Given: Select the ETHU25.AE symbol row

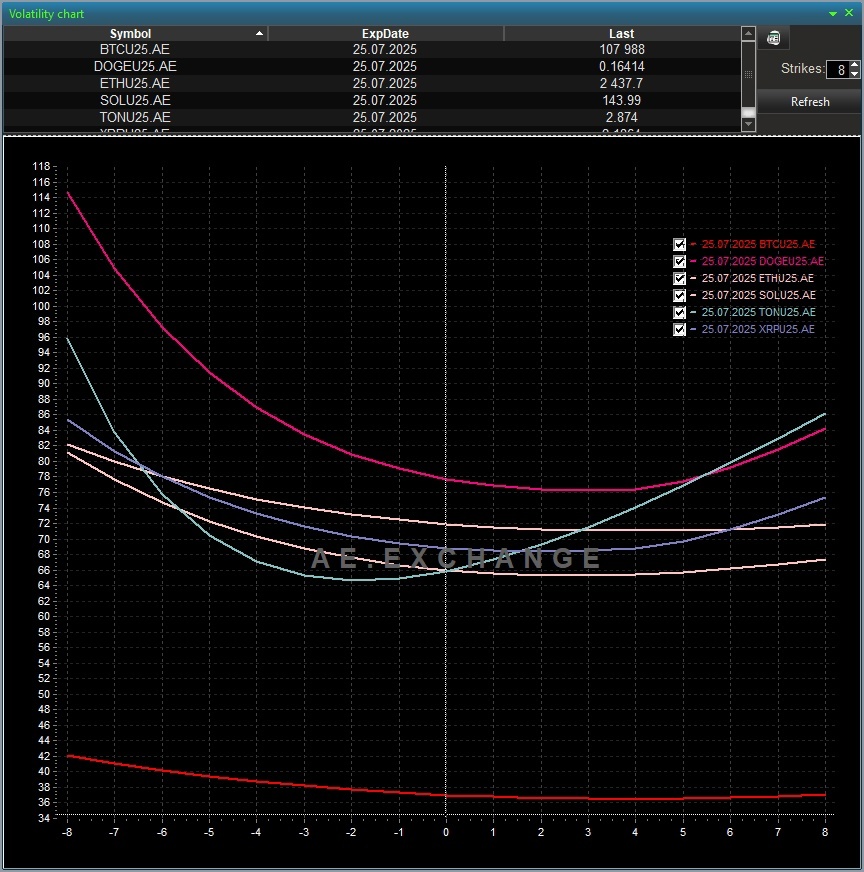Looking at the screenshot, I should tap(372, 83).
